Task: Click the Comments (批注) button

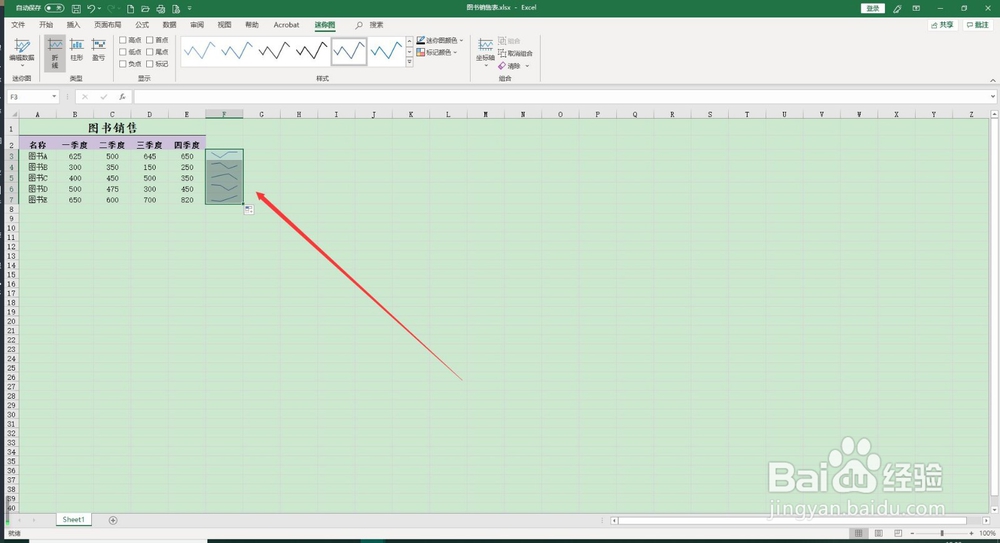Action: coord(978,25)
